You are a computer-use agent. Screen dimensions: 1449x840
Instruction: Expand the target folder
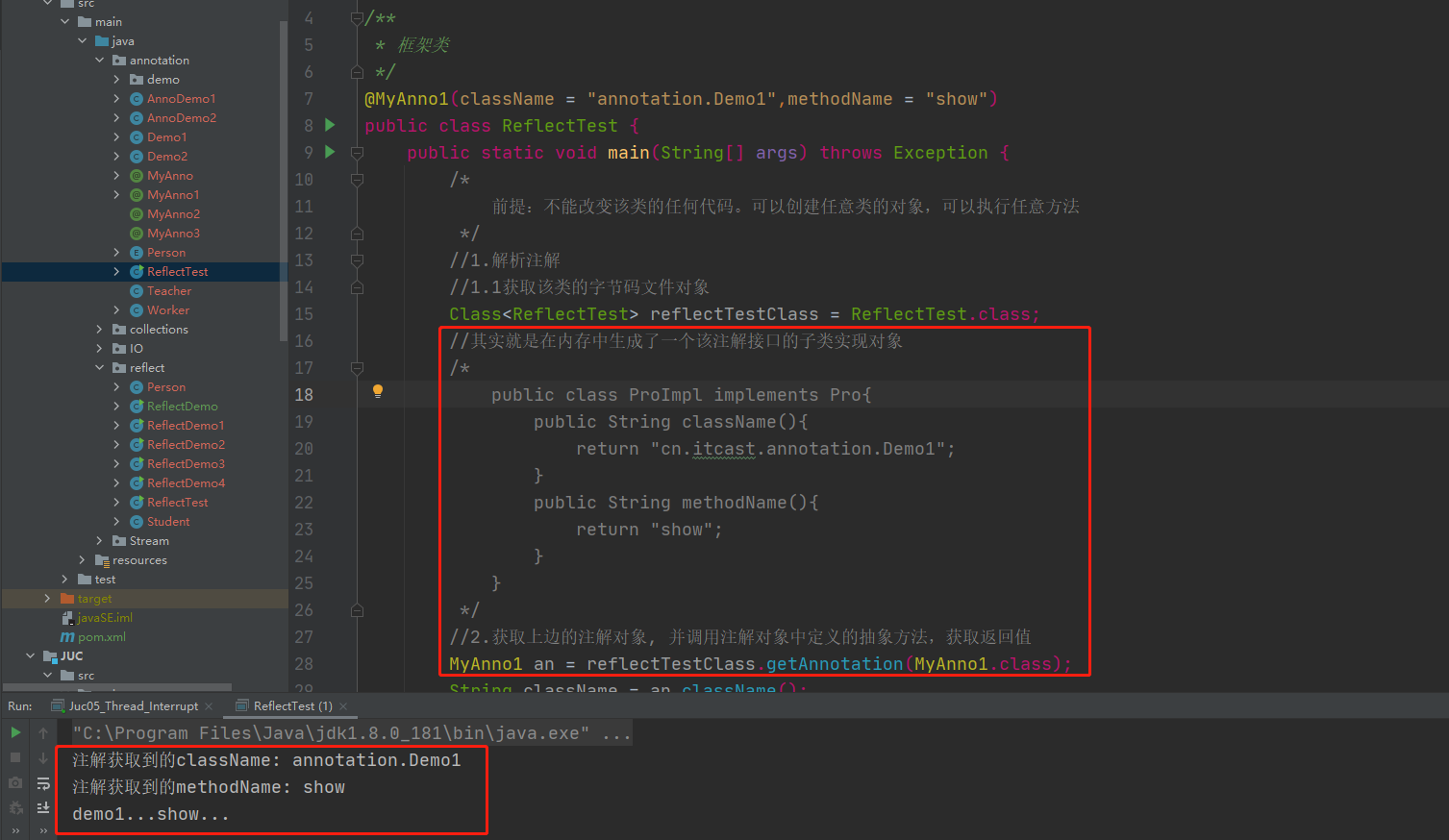coord(47,598)
